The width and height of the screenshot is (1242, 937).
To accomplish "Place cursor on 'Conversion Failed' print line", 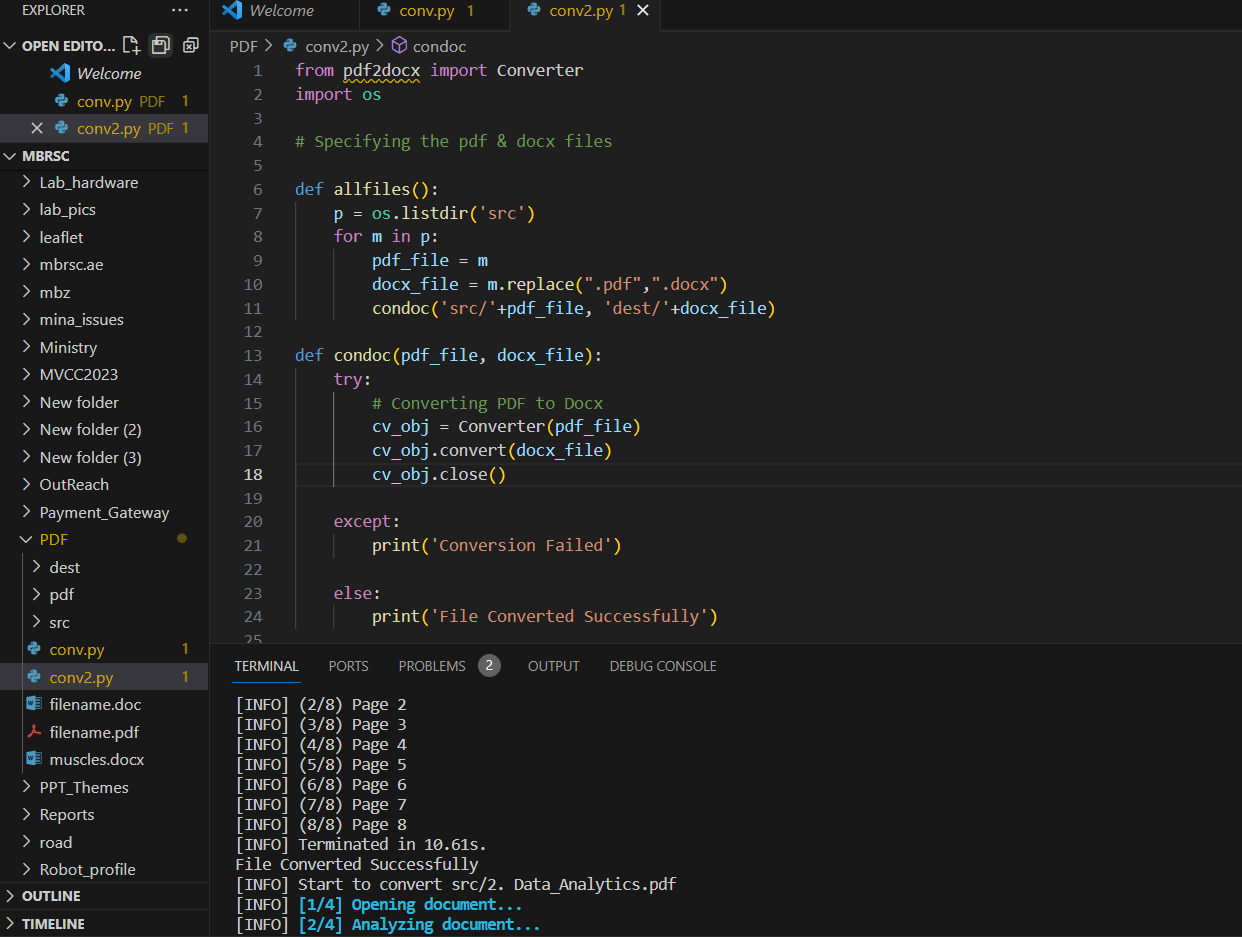I will pyautogui.click(x=497, y=546).
